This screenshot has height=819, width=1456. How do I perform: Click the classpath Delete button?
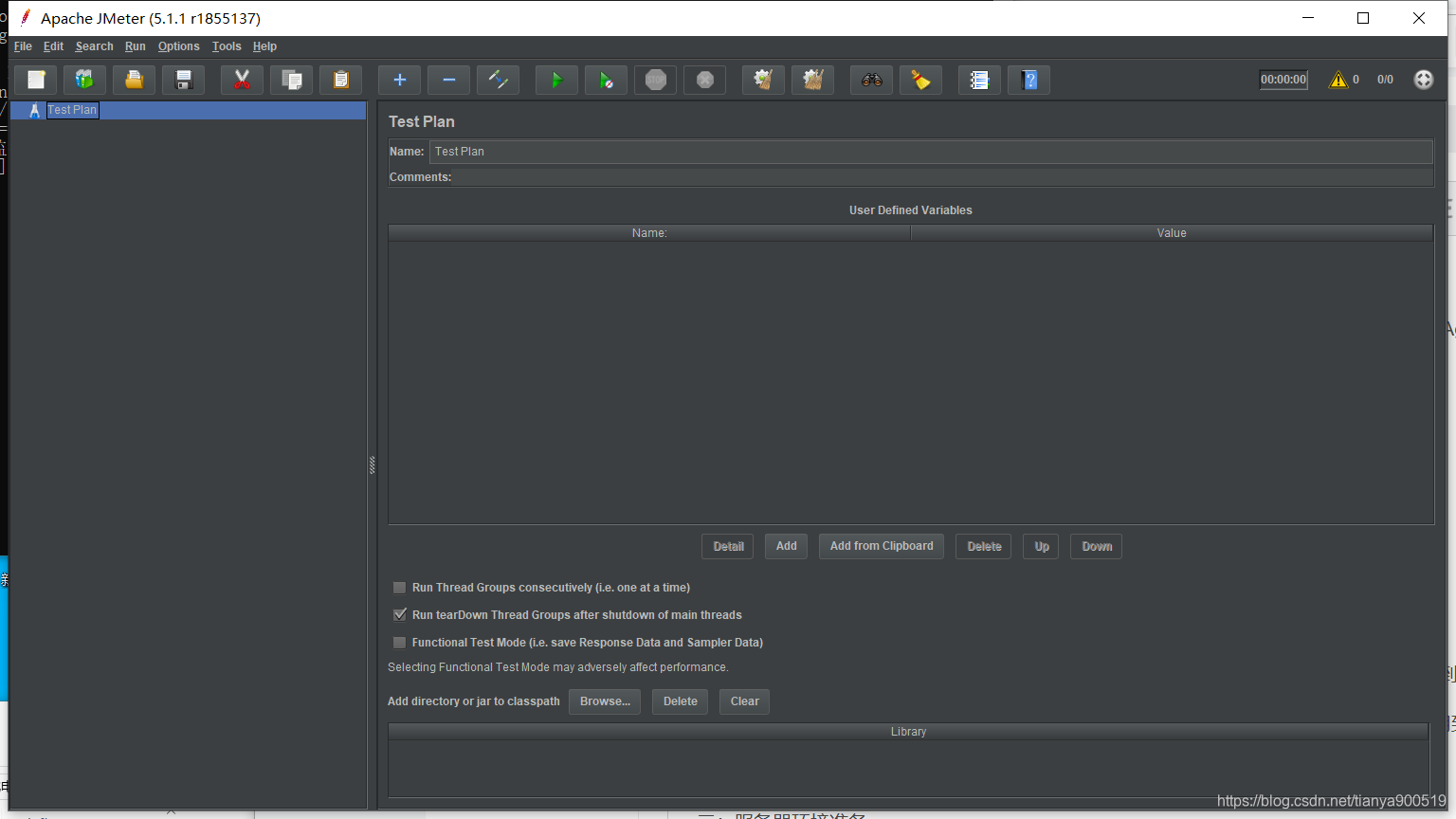(681, 701)
